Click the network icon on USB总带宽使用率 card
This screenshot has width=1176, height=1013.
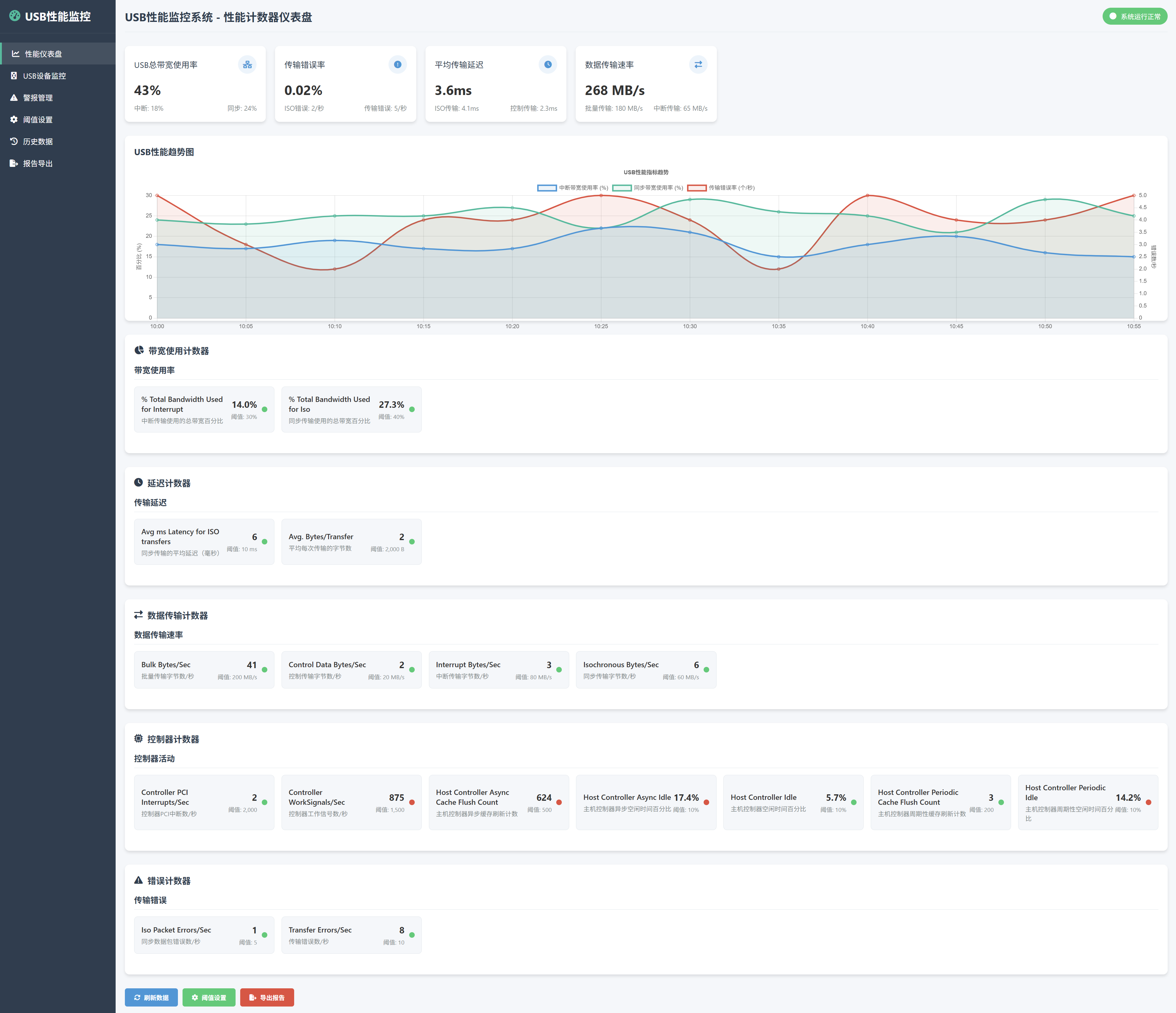tap(247, 65)
